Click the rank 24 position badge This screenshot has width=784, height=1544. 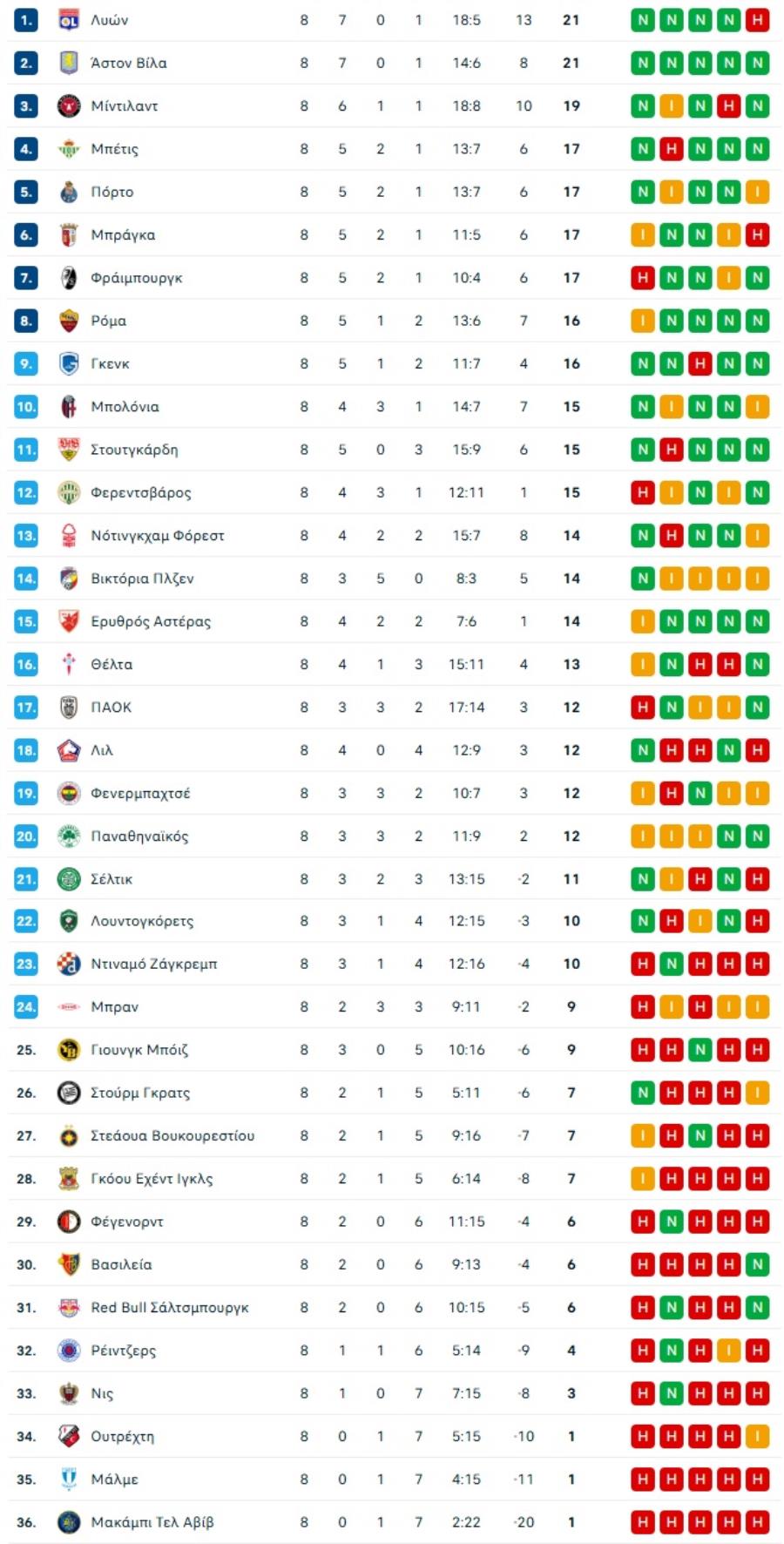[26, 1007]
